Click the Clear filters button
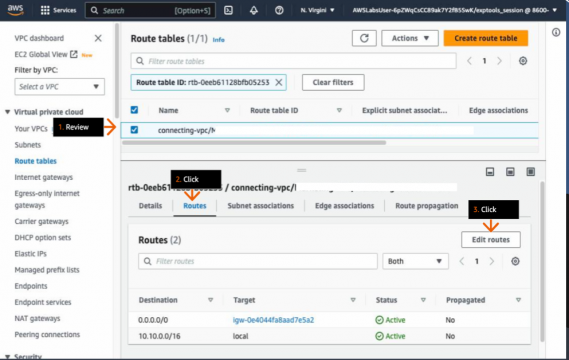Image resolution: width=569 pixels, height=360 pixels. (x=333, y=82)
